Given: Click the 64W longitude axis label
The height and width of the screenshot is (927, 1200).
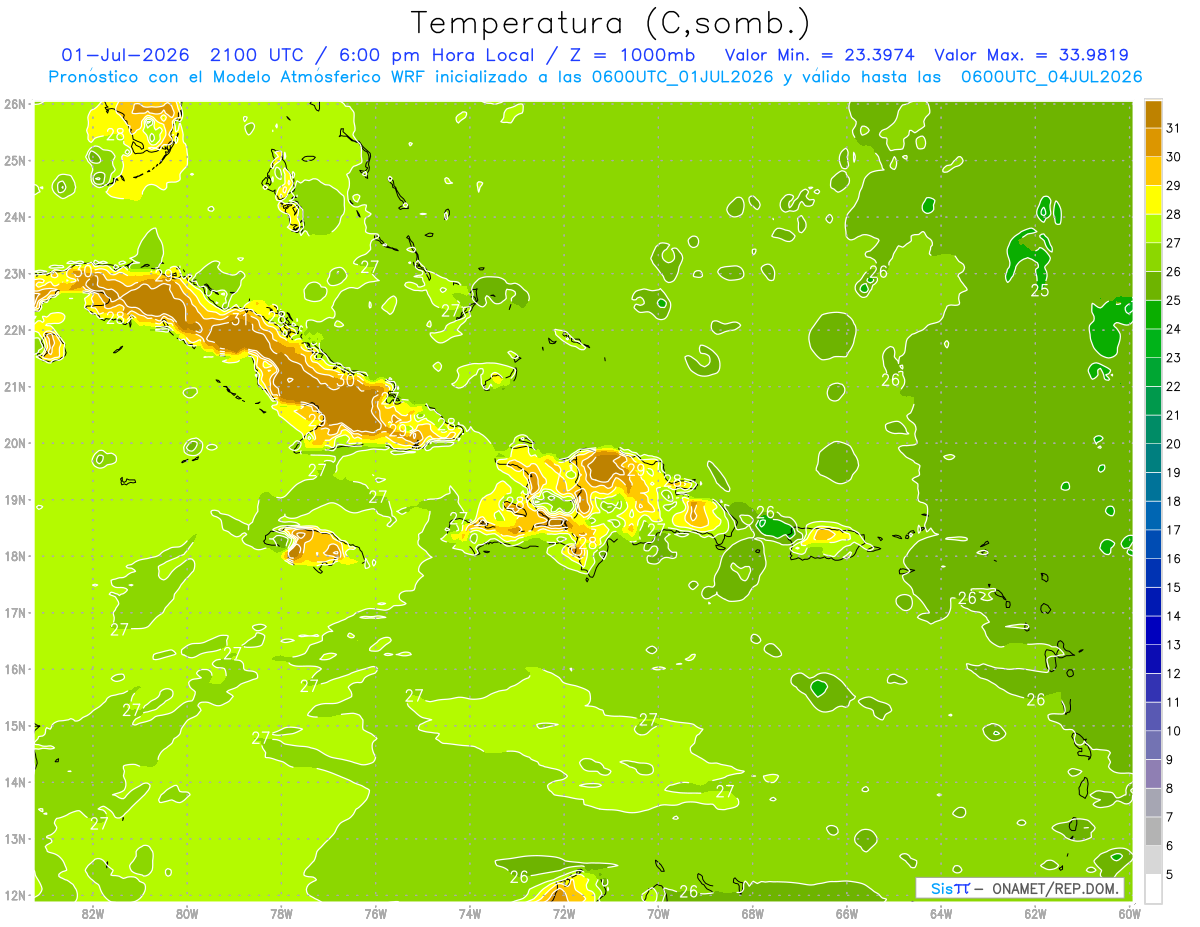Looking at the screenshot, I should click(940, 913).
